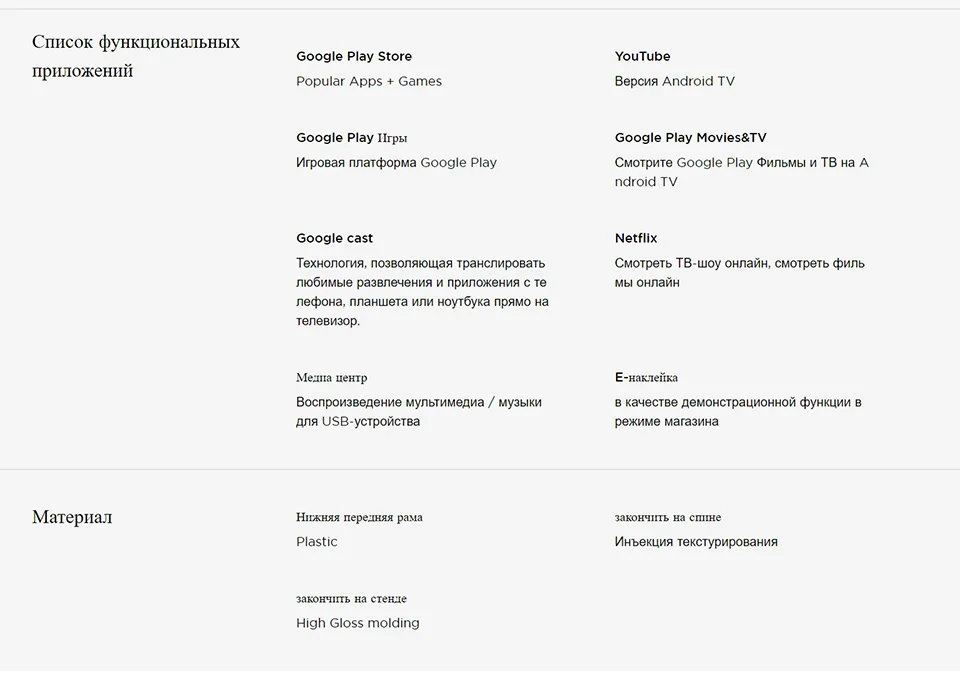The height and width of the screenshot is (678, 960).
Task: Click the Google cast description paragraph
Action: [x=422, y=292]
